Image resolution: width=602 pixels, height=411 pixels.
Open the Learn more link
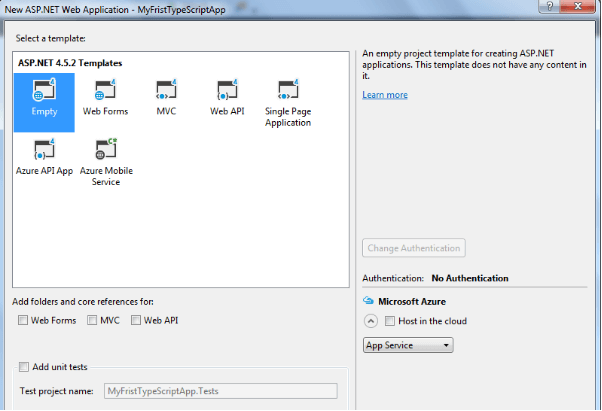click(385, 95)
